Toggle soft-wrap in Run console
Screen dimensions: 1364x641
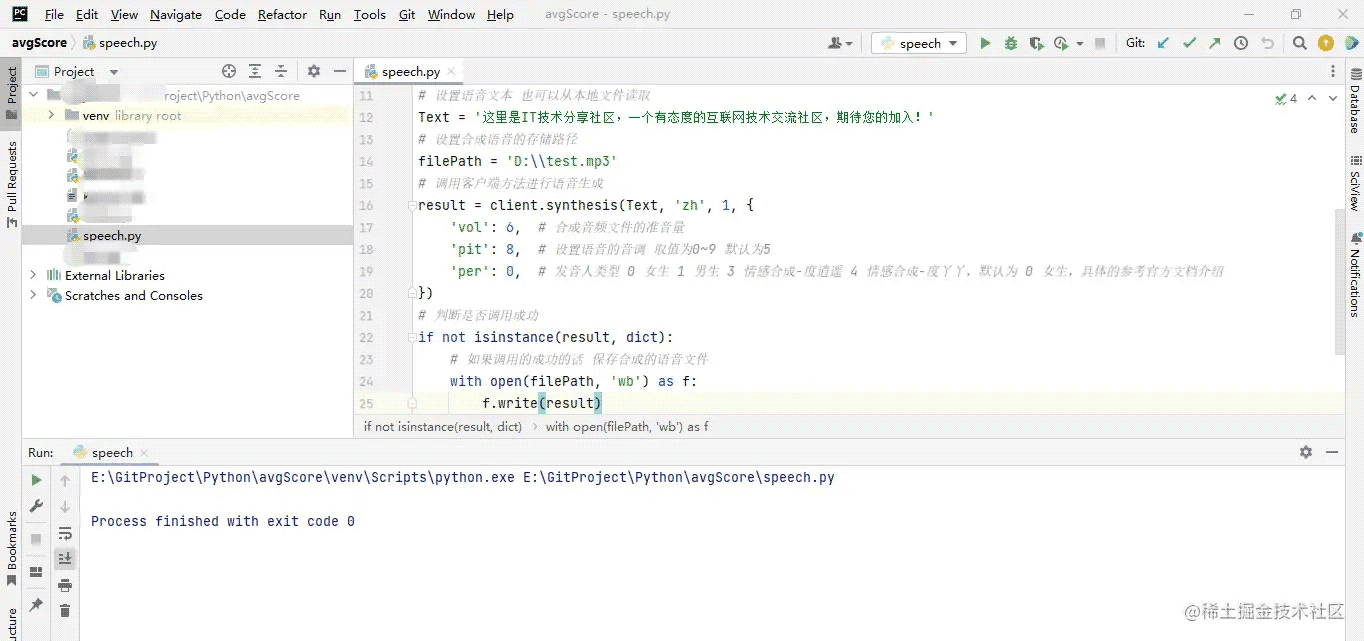pyautogui.click(x=65, y=533)
